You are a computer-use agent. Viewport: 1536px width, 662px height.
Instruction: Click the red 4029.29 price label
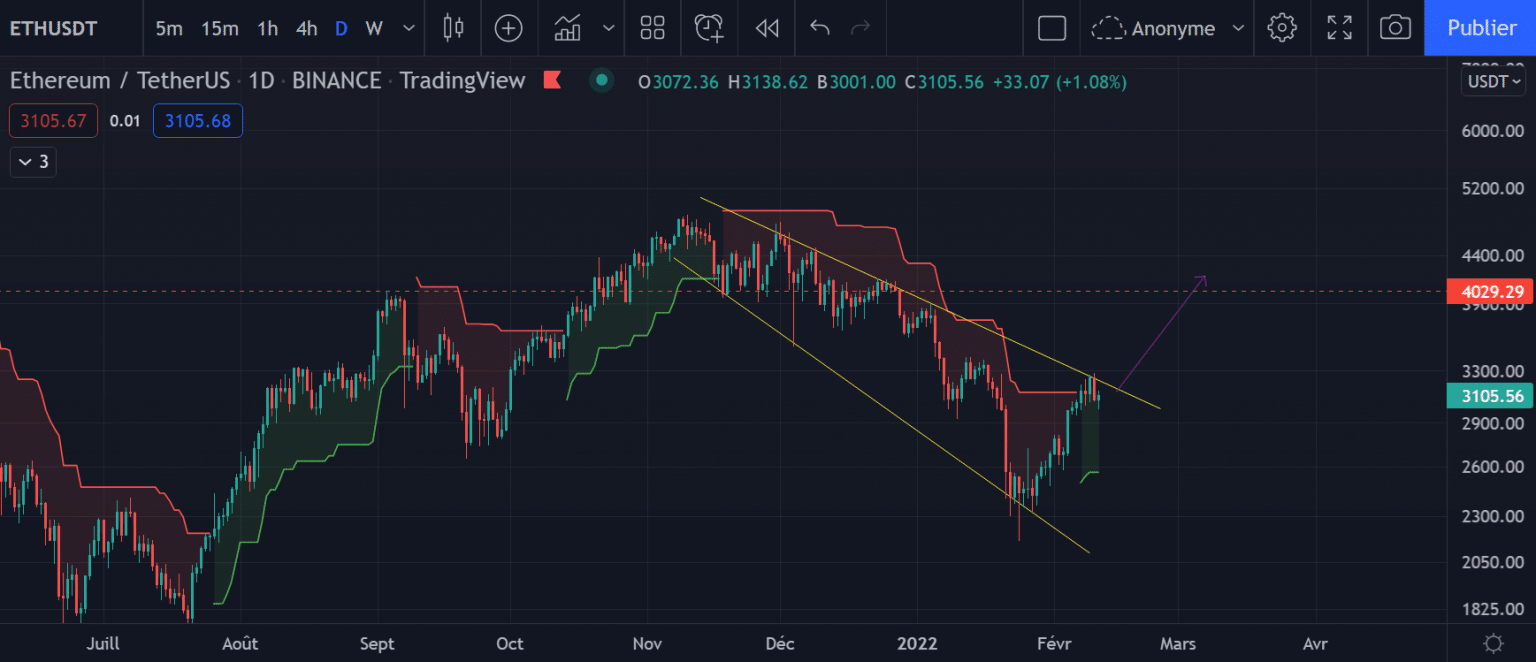click(1490, 292)
